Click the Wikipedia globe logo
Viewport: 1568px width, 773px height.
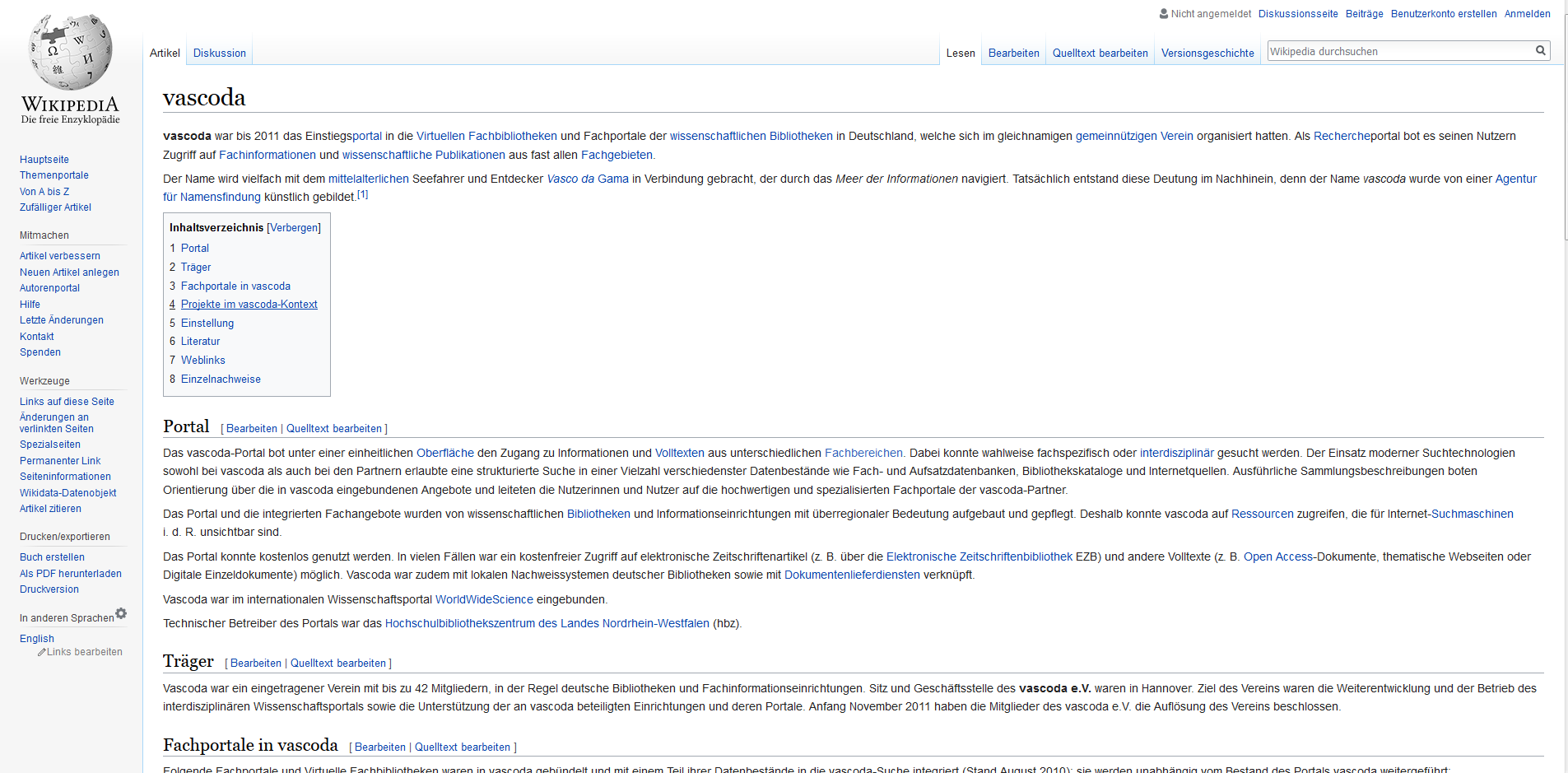71,52
